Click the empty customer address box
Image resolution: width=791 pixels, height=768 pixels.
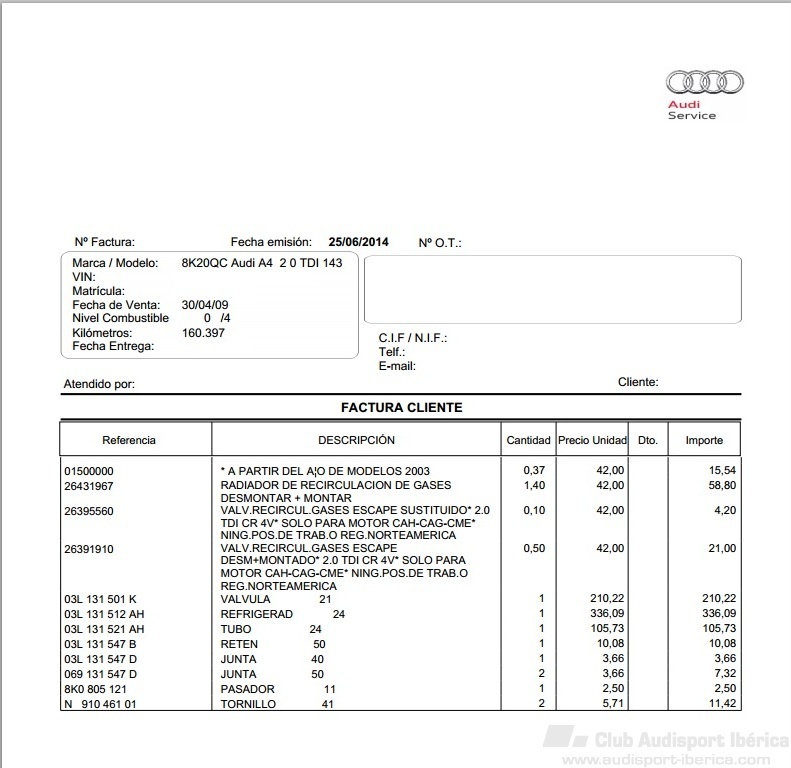[x=553, y=289]
